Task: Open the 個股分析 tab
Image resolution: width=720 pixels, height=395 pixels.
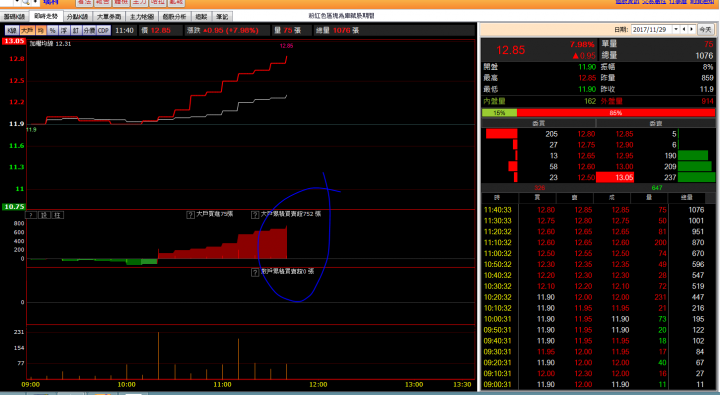Action: [x=174, y=17]
